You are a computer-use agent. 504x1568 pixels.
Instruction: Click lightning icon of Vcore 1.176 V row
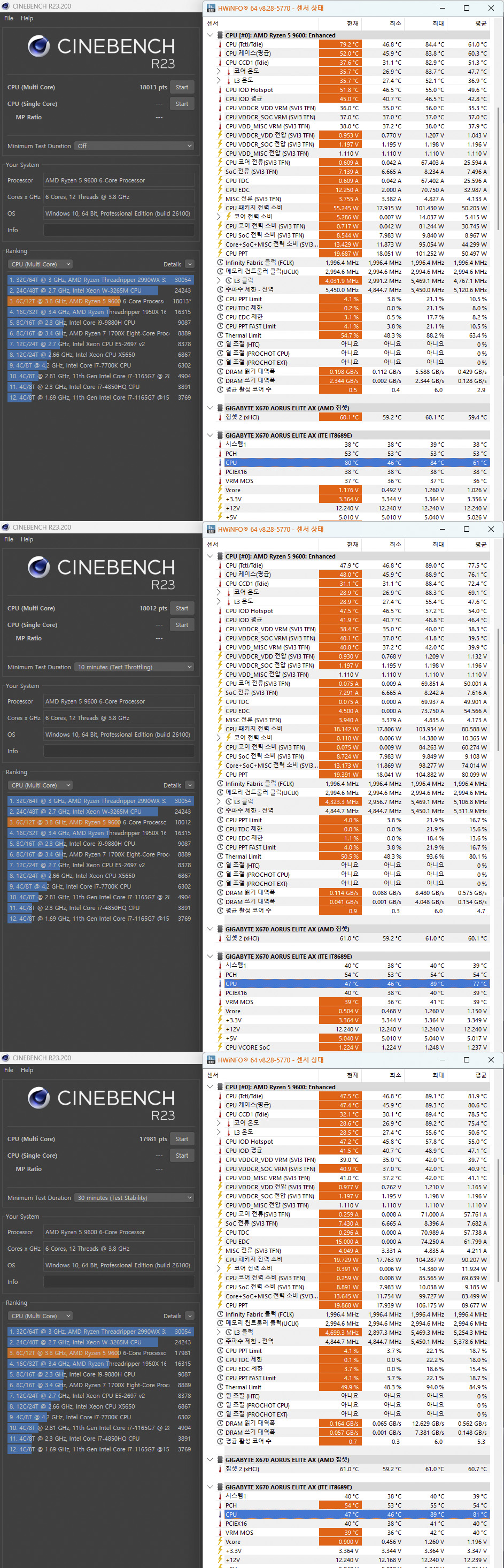tap(220, 490)
